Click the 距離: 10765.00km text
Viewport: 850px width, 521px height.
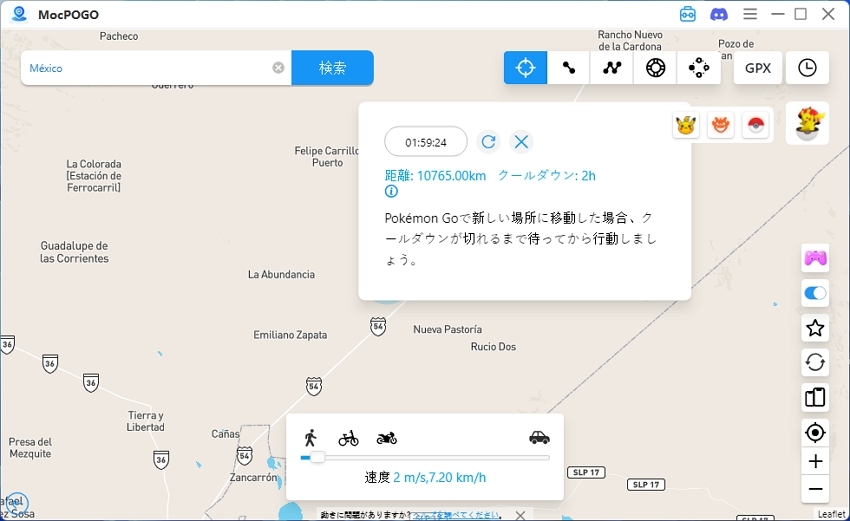[x=435, y=176]
